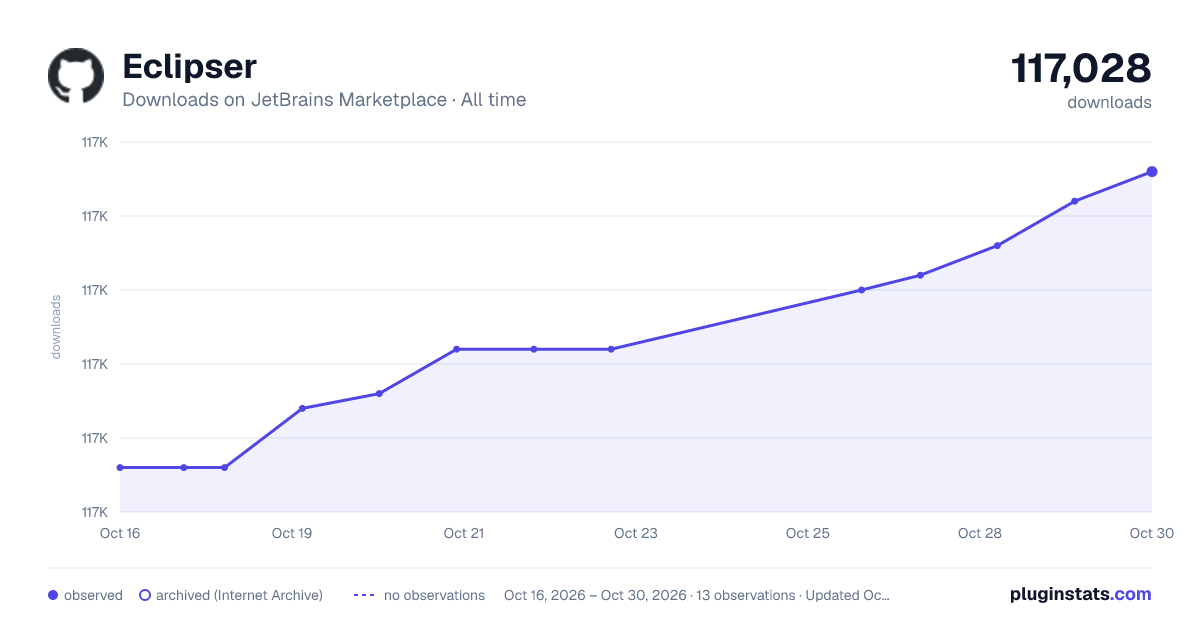Click the 'Oct 19' x-axis label

(x=292, y=533)
